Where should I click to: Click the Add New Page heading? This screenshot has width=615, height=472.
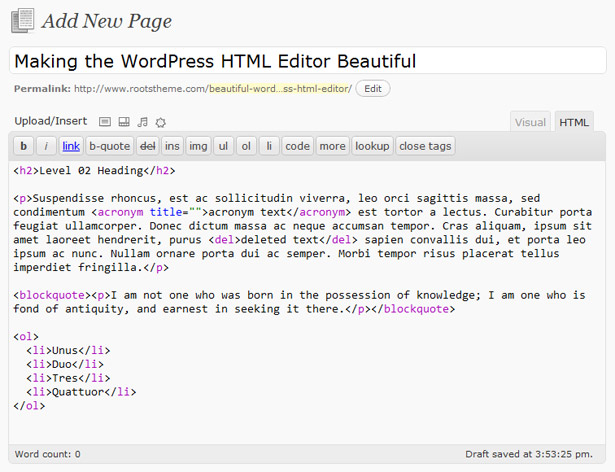(x=107, y=21)
